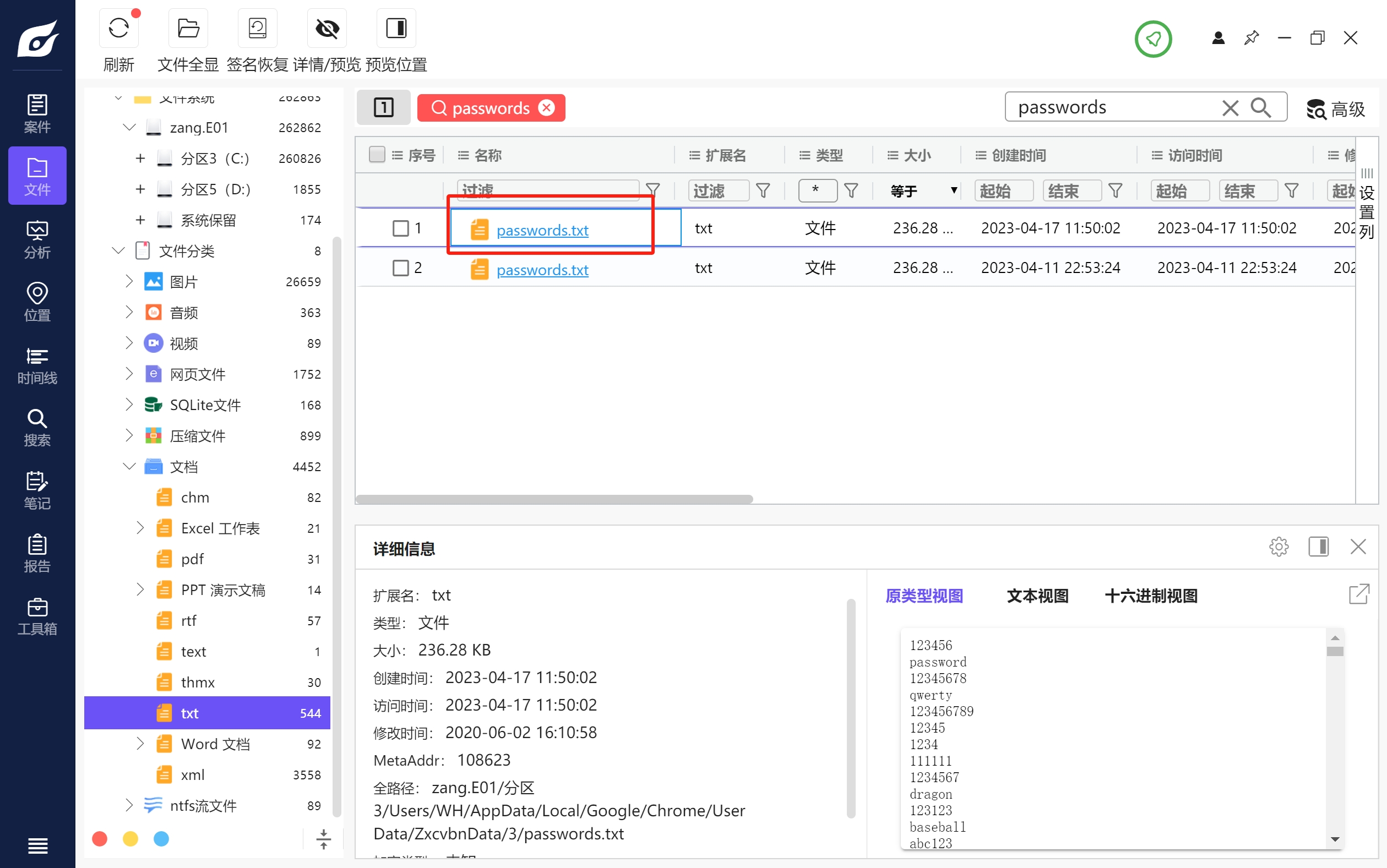Image resolution: width=1387 pixels, height=868 pixels.
Task: Click the blue color tag dot
Action: click(x=161, y=839)
